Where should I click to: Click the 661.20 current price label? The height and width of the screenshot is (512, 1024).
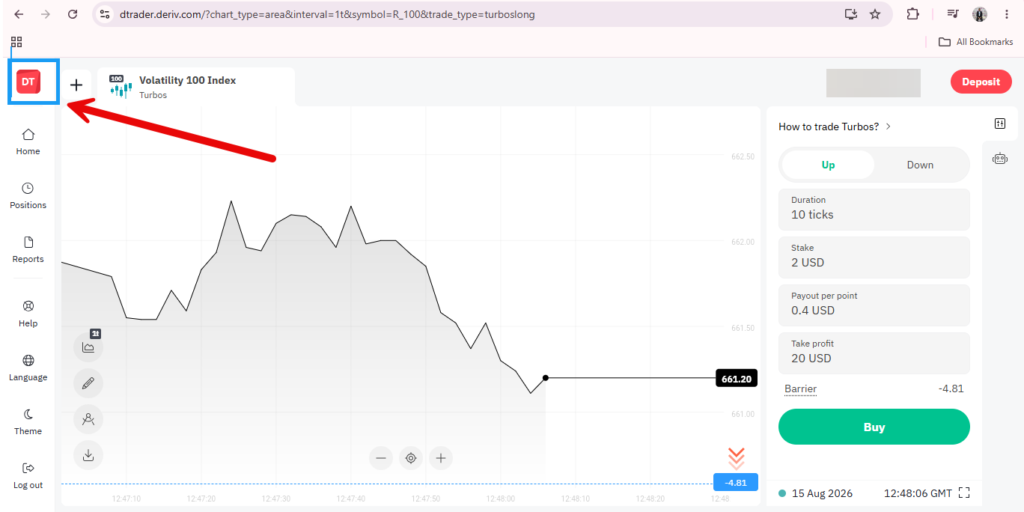(736, 379)
